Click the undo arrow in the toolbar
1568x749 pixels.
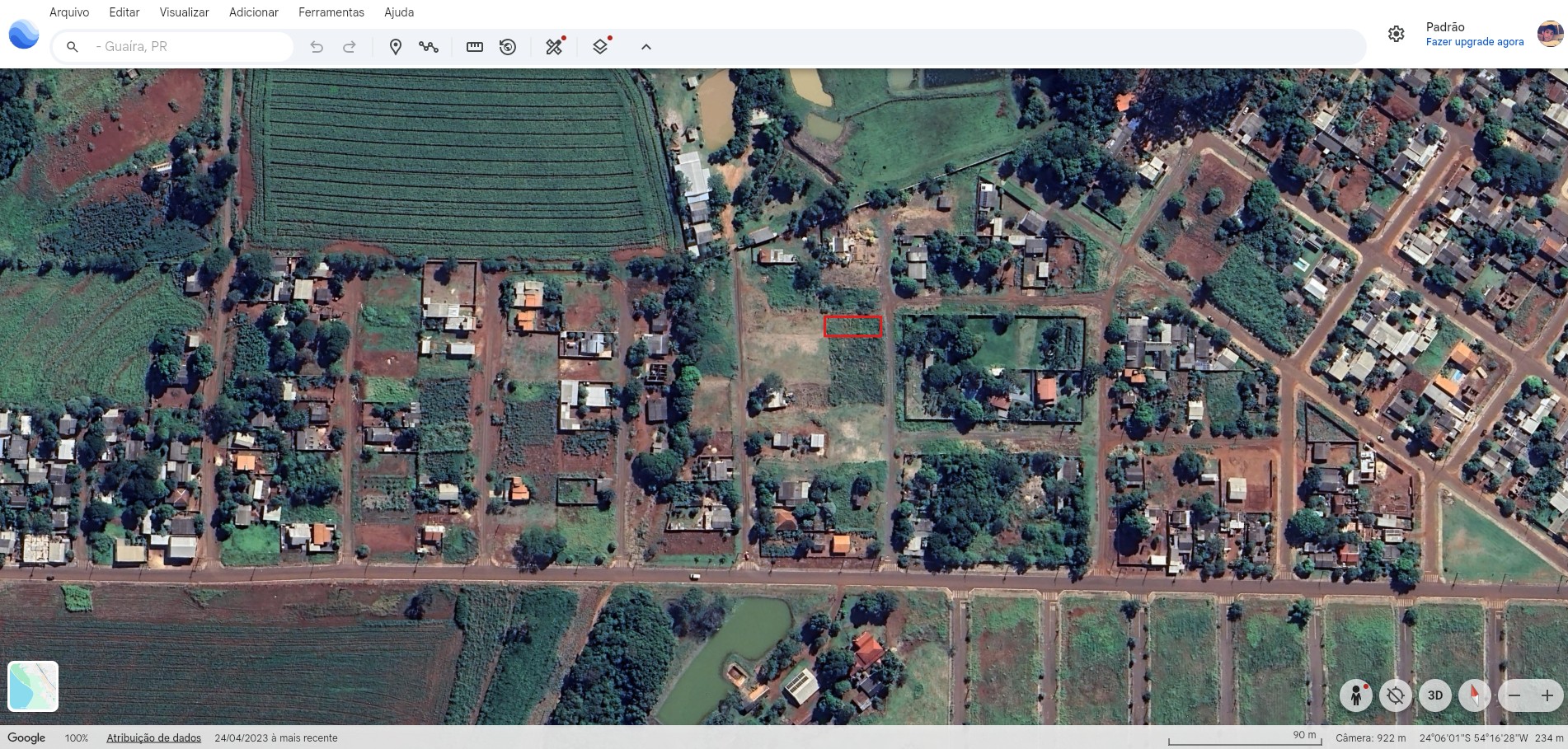pyautogui.click(x=317, y=47)
